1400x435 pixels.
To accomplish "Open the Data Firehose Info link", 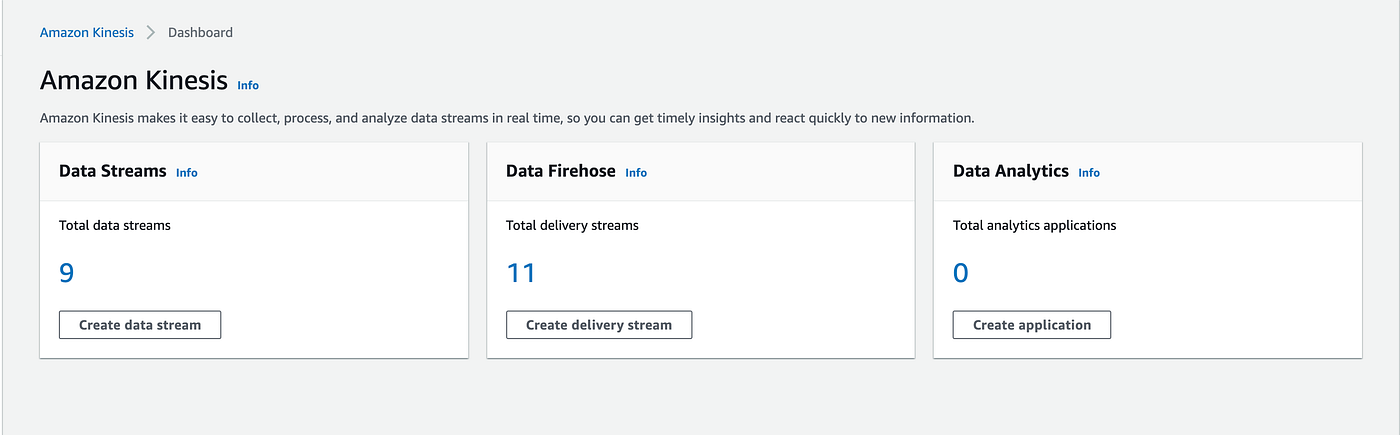I will (636, 173).
